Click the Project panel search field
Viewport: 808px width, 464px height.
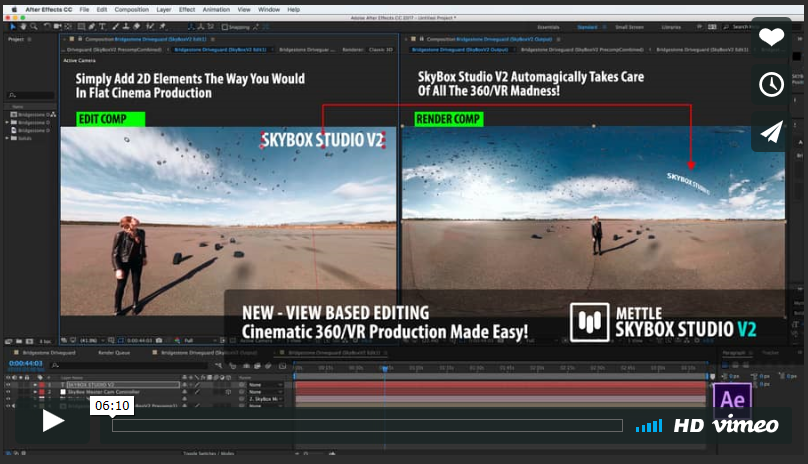31,95
